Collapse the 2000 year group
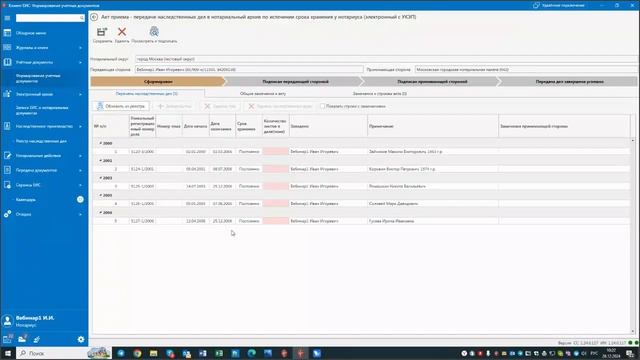The image size is (640, 360). coord(100,143)
